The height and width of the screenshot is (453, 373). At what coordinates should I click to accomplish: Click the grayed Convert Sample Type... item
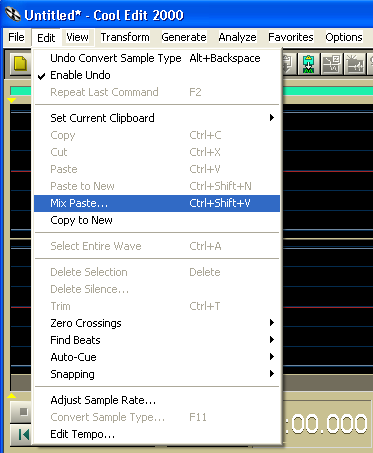tap(157, 417)
